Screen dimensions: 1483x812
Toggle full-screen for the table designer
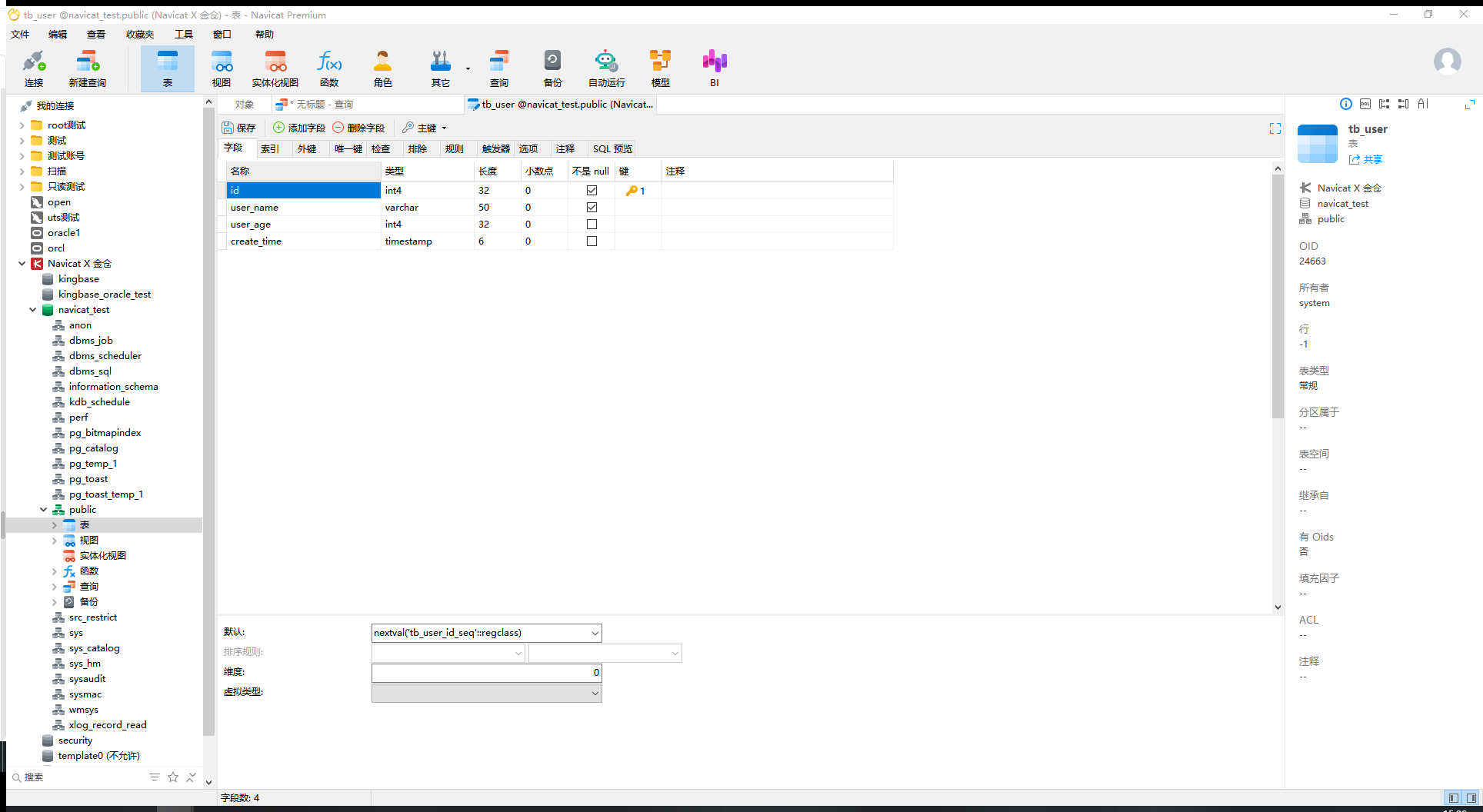point(1275,128)
